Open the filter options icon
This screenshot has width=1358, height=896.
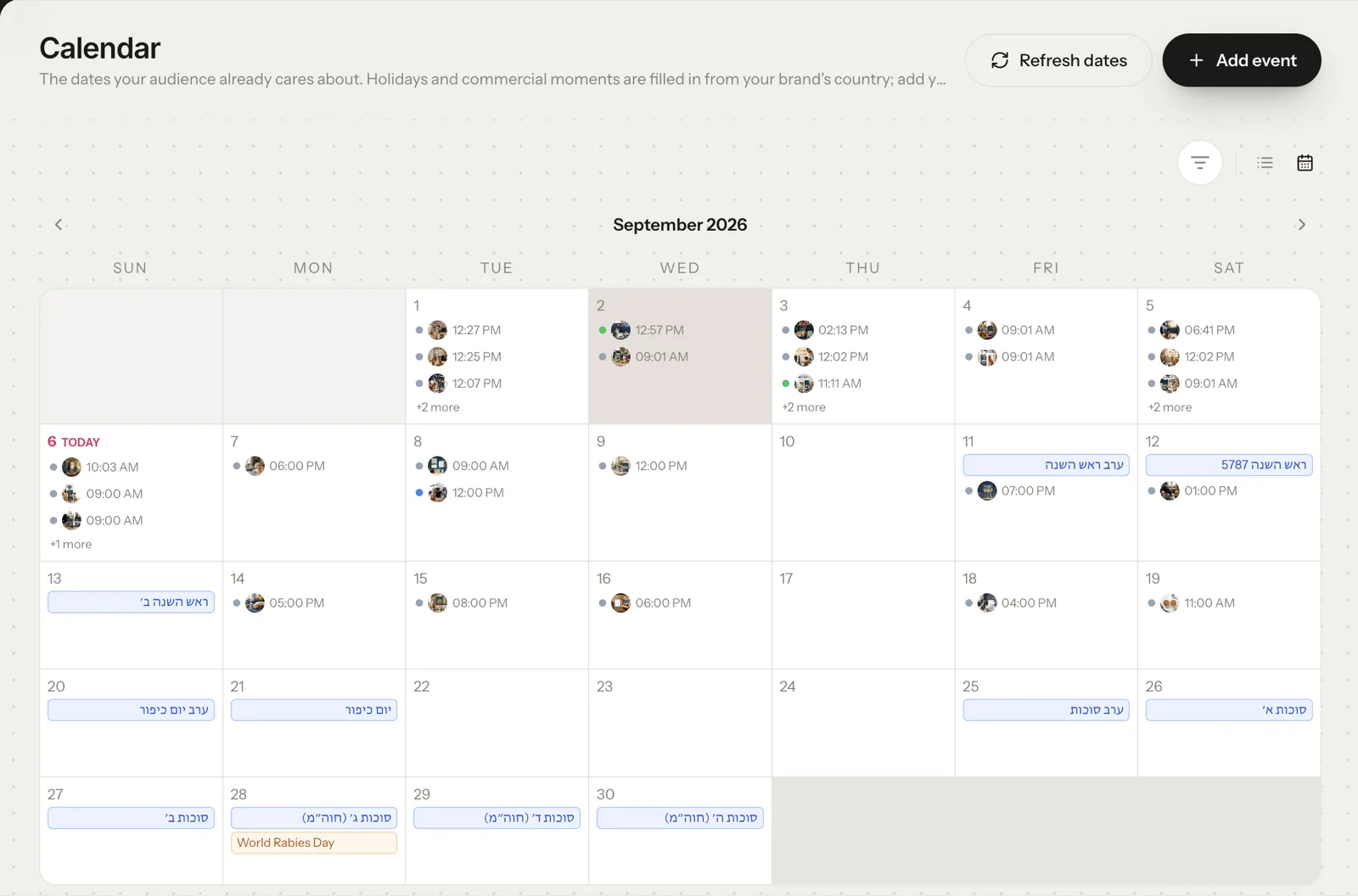(x=1199, y=162)
